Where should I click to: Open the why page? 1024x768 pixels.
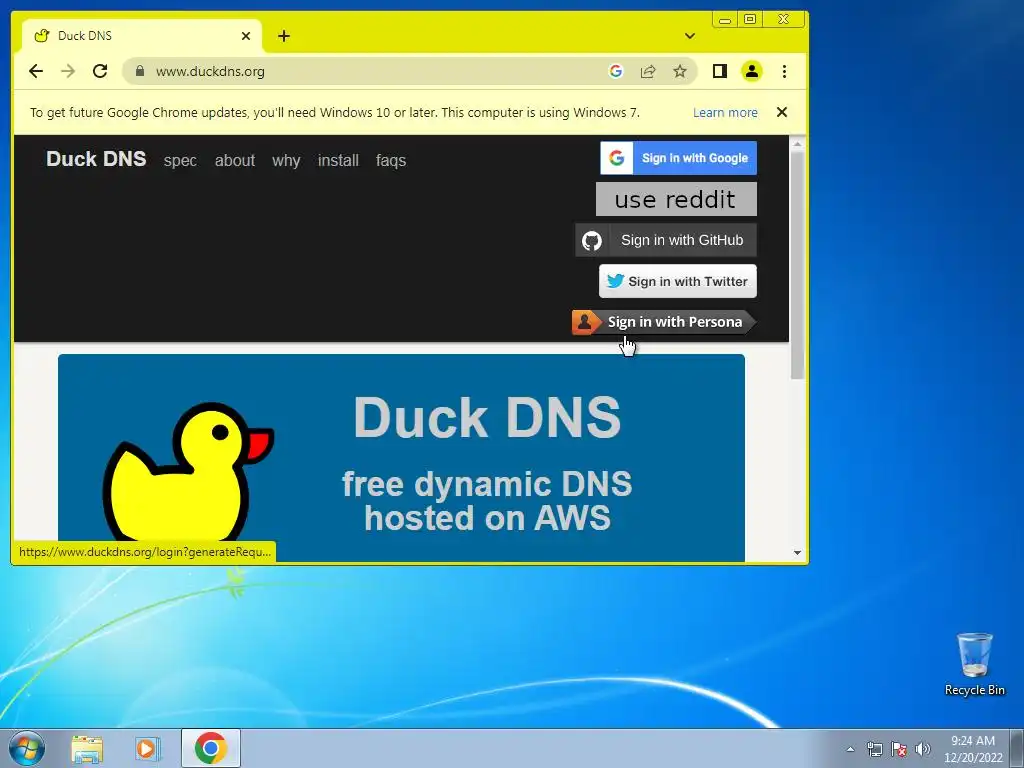click(x=286, y=160)
